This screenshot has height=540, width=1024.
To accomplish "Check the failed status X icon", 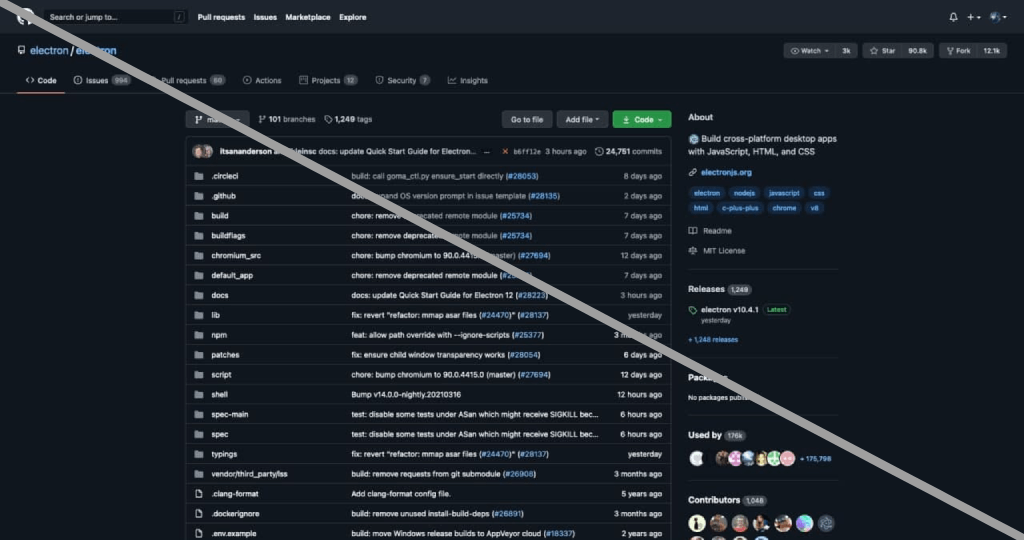I will coord(505,151).
